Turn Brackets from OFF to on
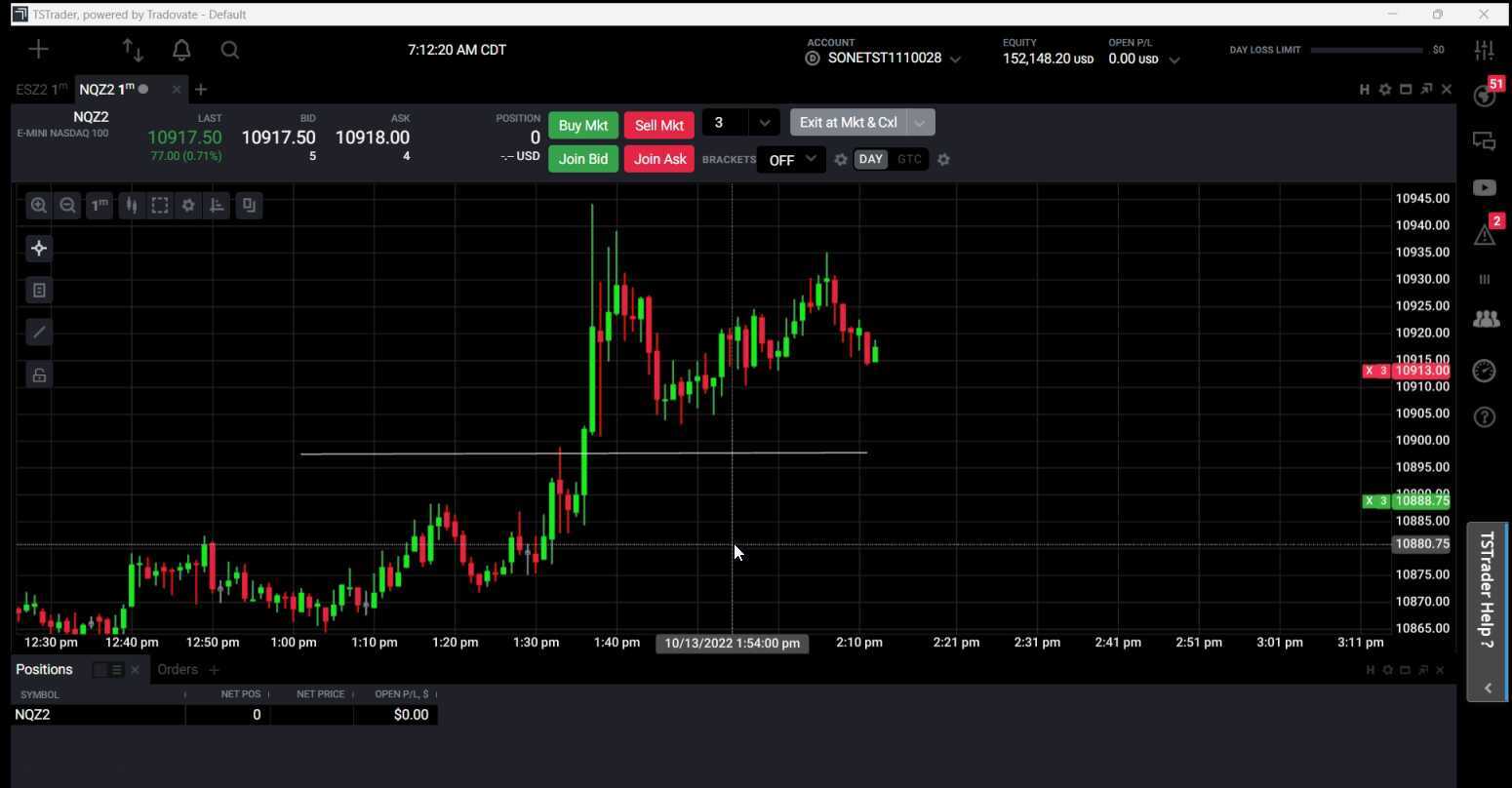The width and height of the screenshot is (1512, 788). point(788,159)
